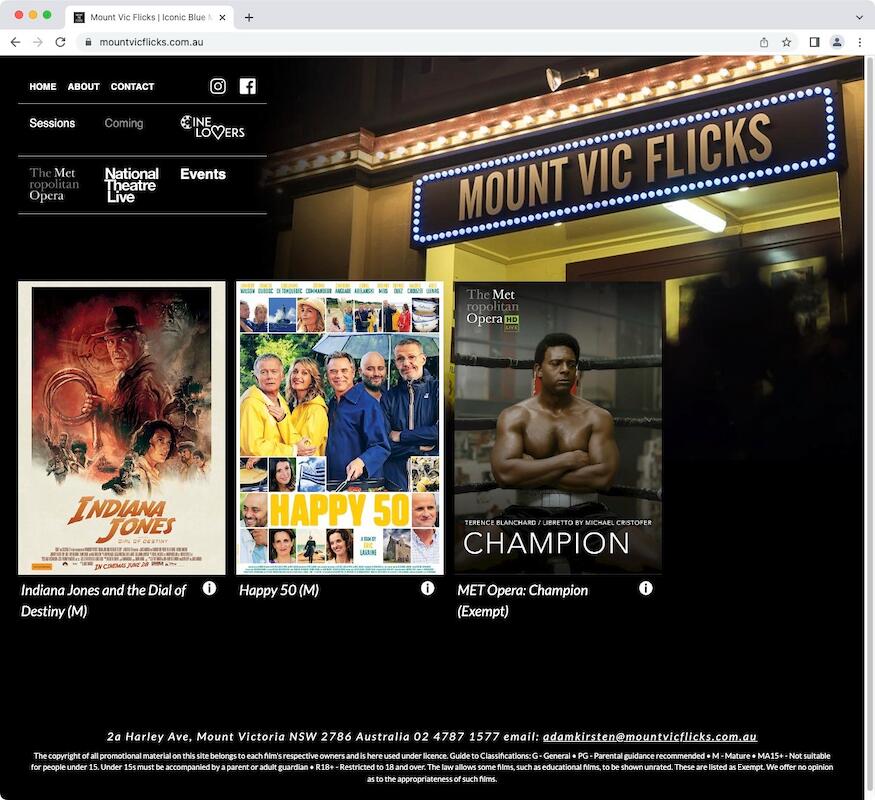Go back to the previous page
This screenshot has width=875, height=800.
tap(16, 42)
